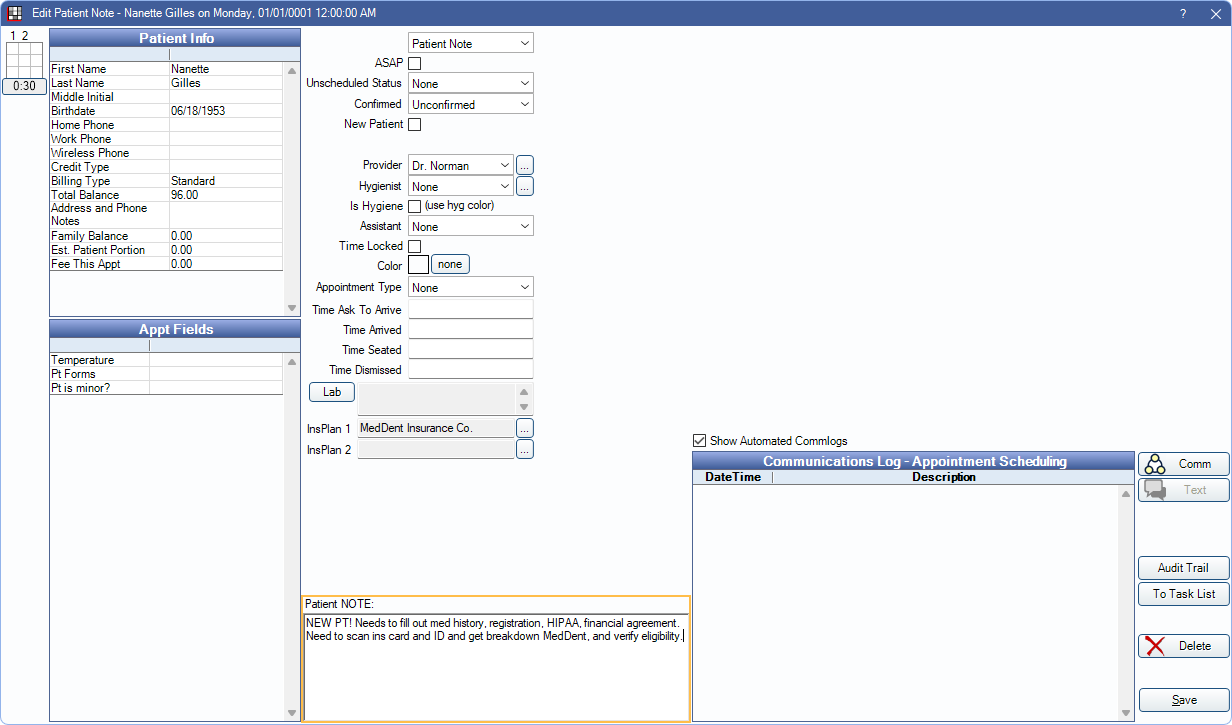The image size is (1232, 725).
Task: Click ellipsis button beside InsPlan 1
Action: (525, 428)
